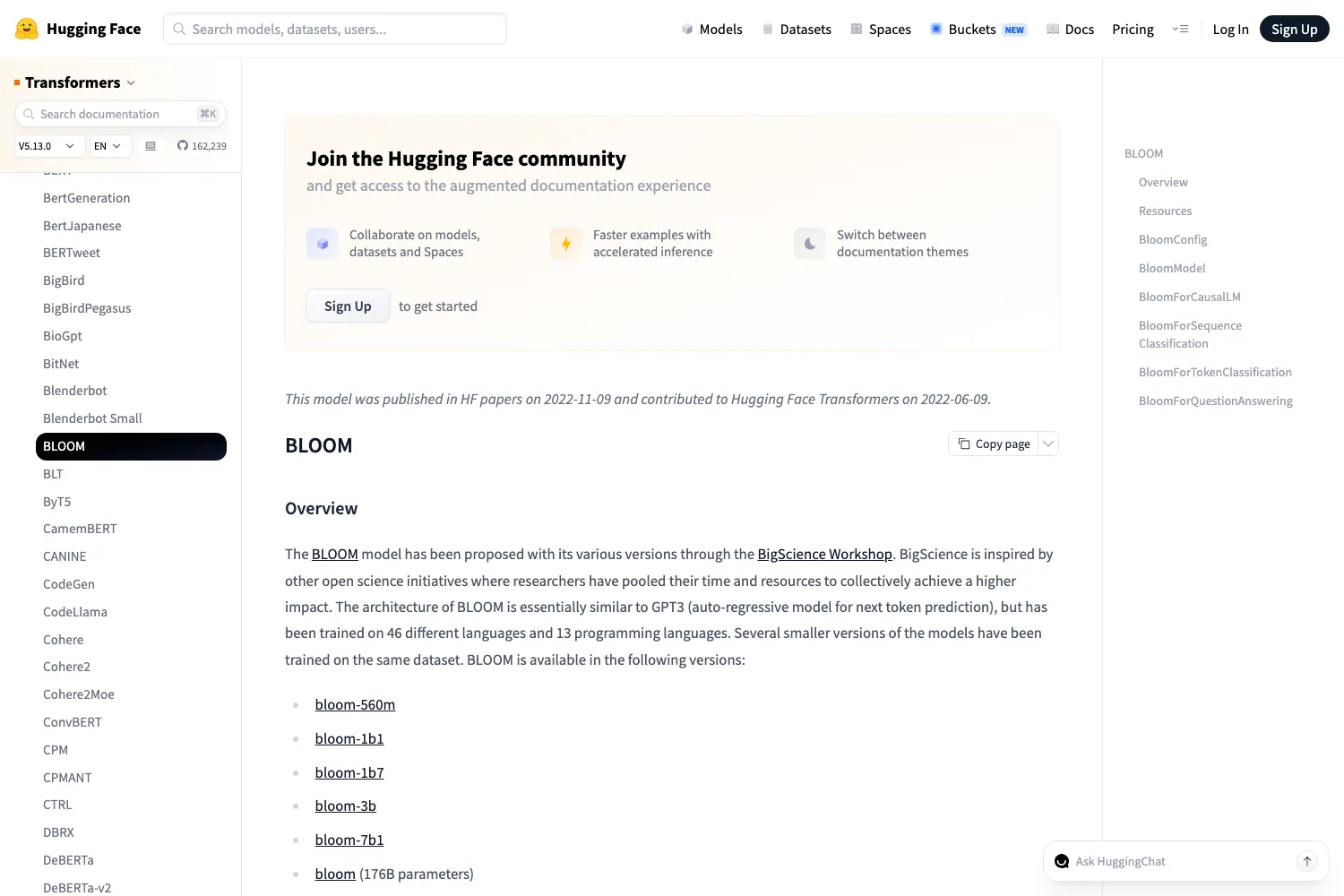The height and width of the screenshot is (896, 1344).
Task: Open the more-options menu icon beside Pricing
Action: point(1180,29)
